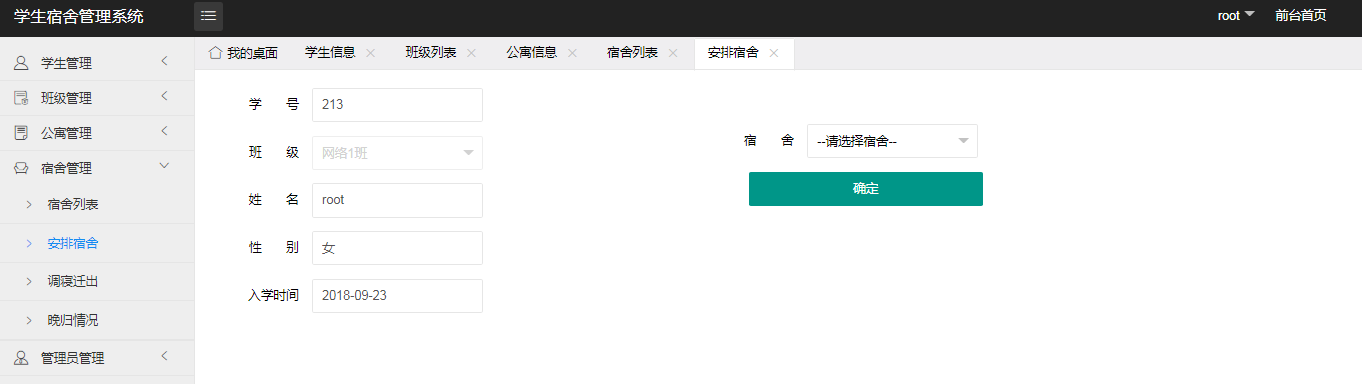The width and height of the screenshot is (1362, 384).
Task: Click the home icon on 我的桌面 tab
Action: pyautogui.click(x=214, y=52)
